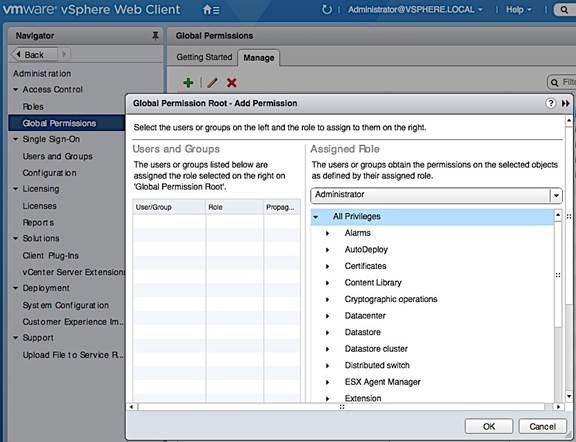Click the refresh icon in header

click(x=326, y=10)
